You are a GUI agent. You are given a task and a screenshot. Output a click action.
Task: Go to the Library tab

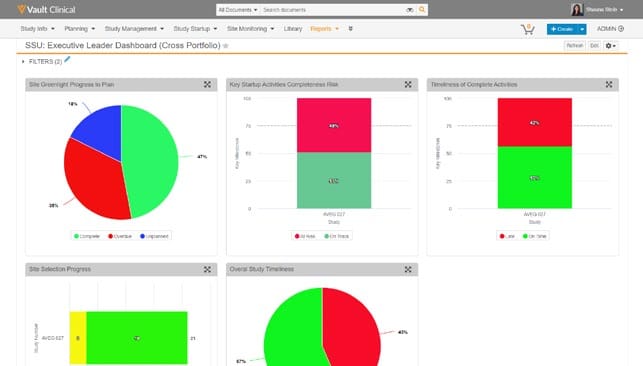point(293,29)
